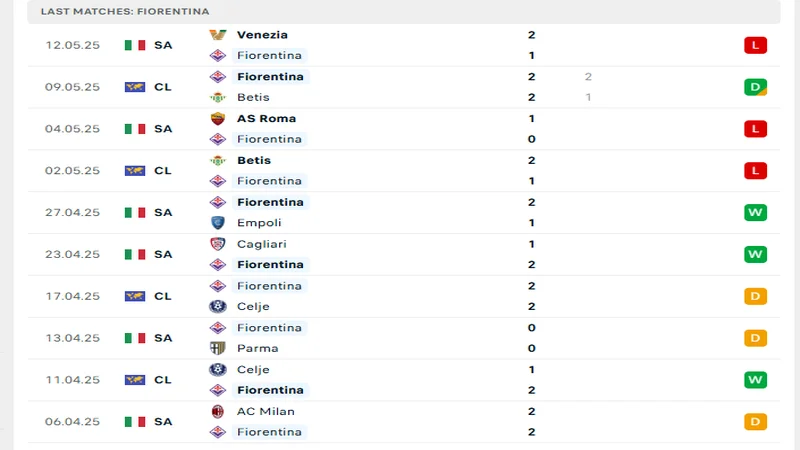The image size is (800, 450).
Task: Click the D badge for Betis 09.05.25
Action: [755, 87]
